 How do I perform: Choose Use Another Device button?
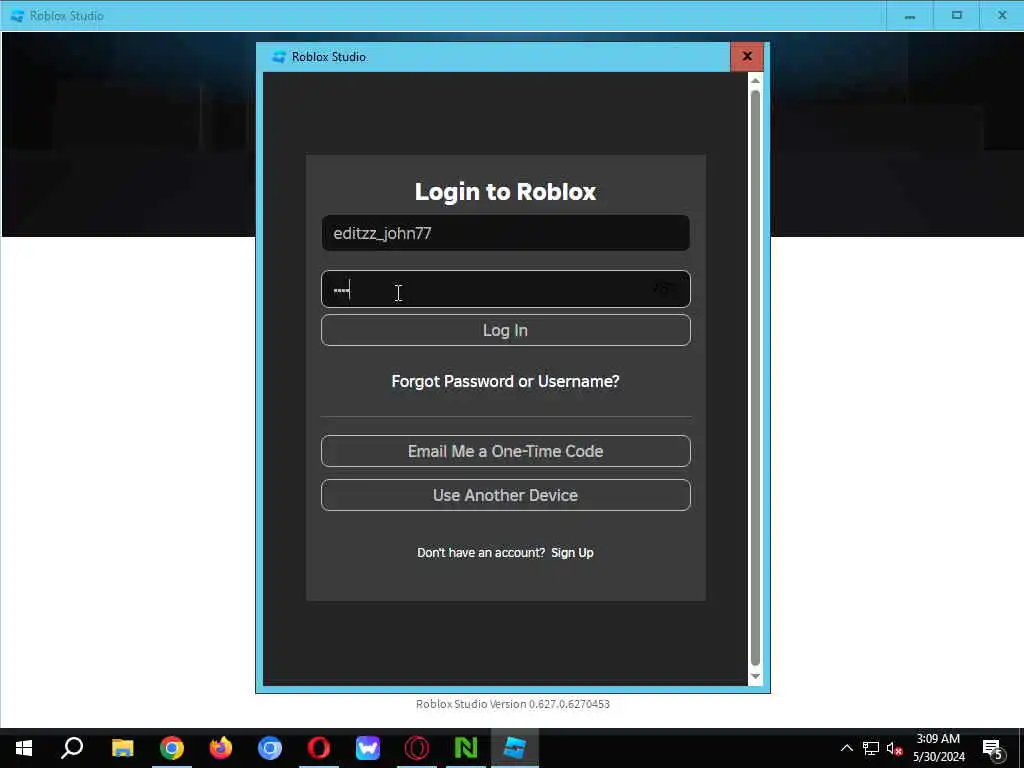pos(505,495)
